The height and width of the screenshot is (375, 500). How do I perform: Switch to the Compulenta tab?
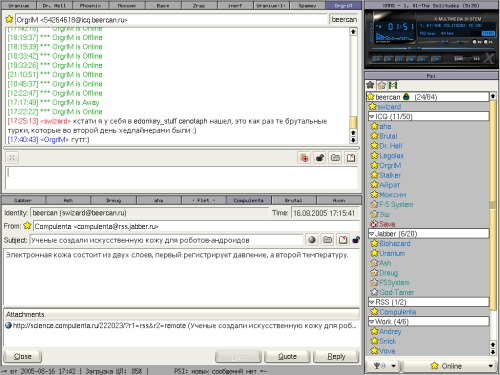tap(249, 200)
